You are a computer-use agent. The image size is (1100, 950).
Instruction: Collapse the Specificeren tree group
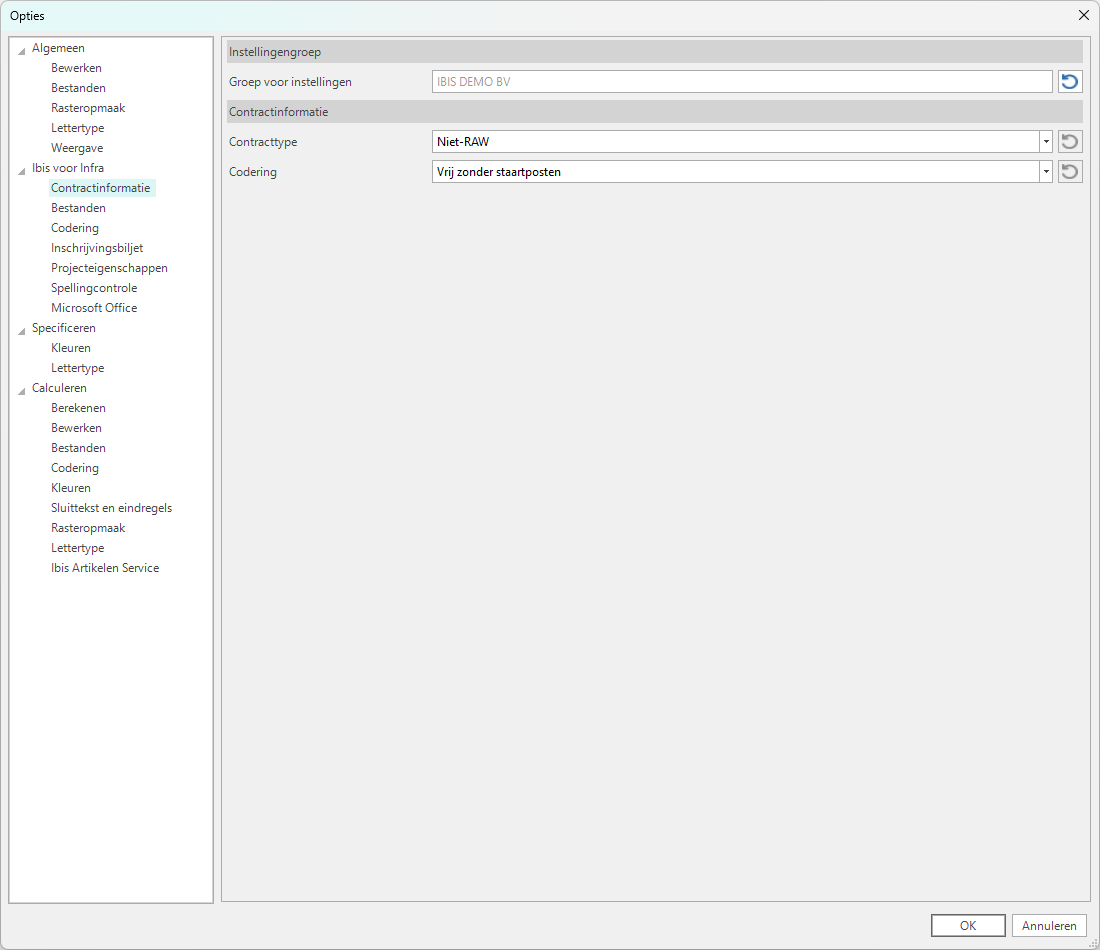coord(22,329)
